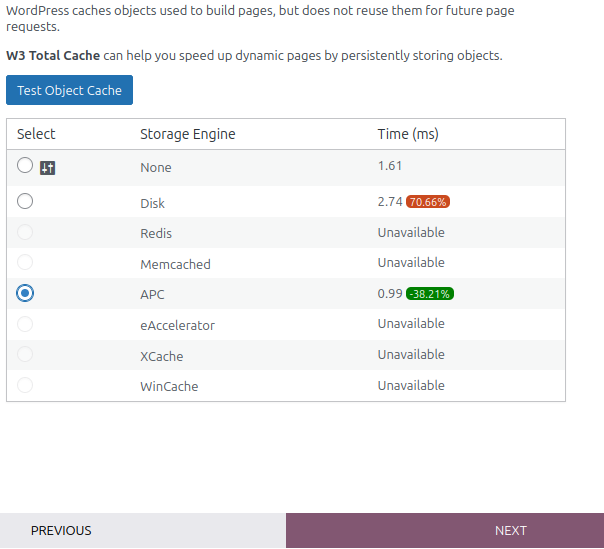Screen dimensions: 604x549
Task: Choose the disabled eAccelerator radio button
Action: (25, 324)
